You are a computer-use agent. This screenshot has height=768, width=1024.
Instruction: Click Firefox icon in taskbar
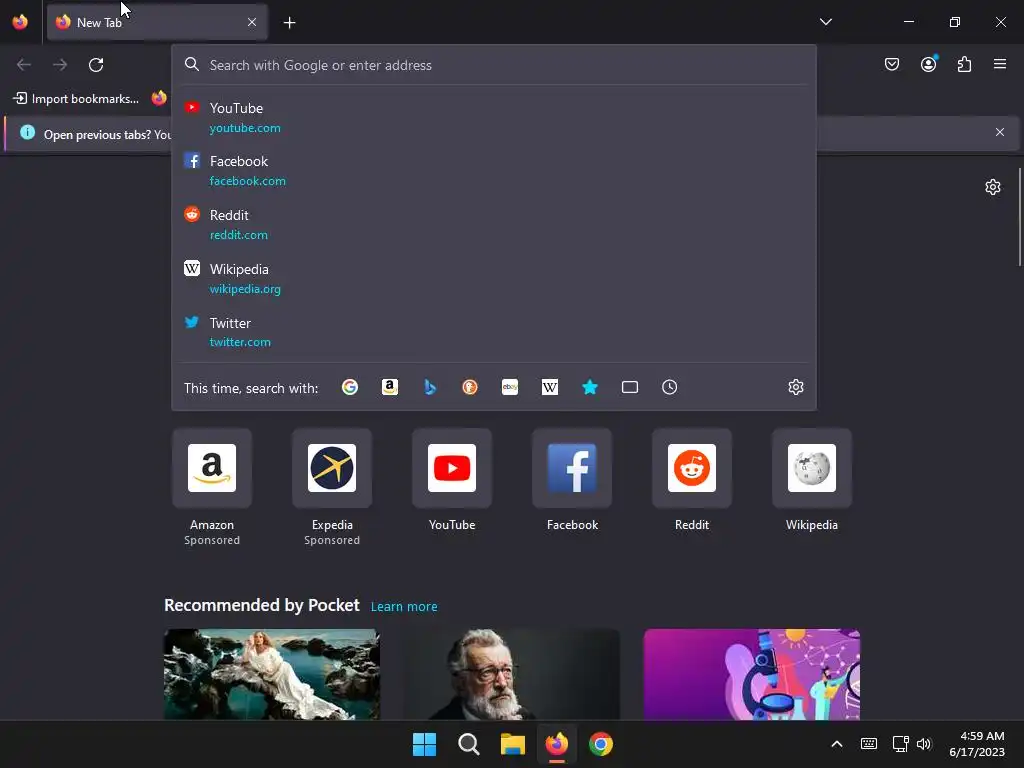(556, 744)
